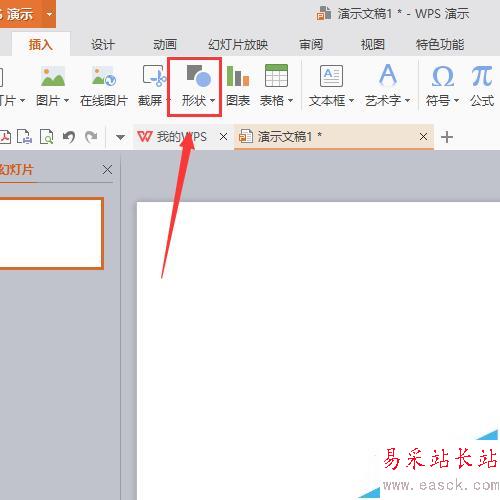Expand the 图片 dropdown arrow
Screen dimensions: 500x500
coord(66,100)
